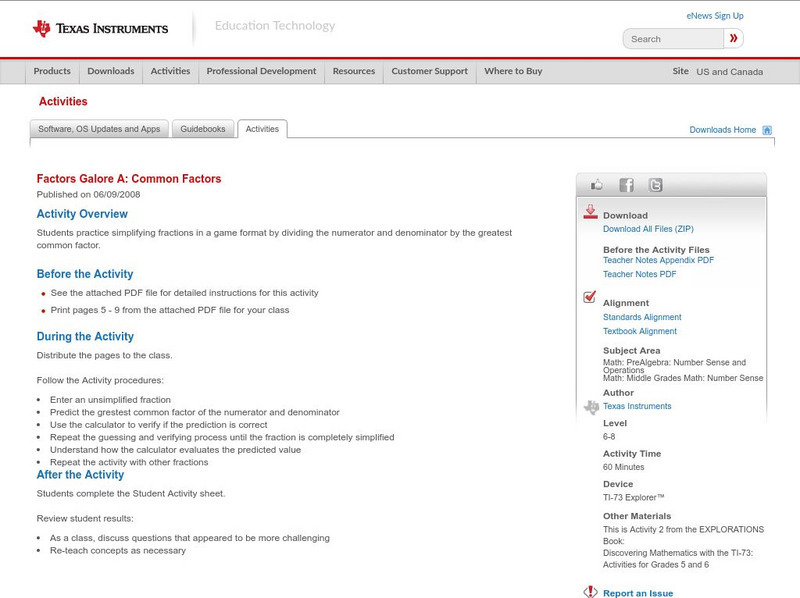Click the thumbs-up like icon
Image resolution: width=800 pixels, height=598 pixels.
(596, 185)
